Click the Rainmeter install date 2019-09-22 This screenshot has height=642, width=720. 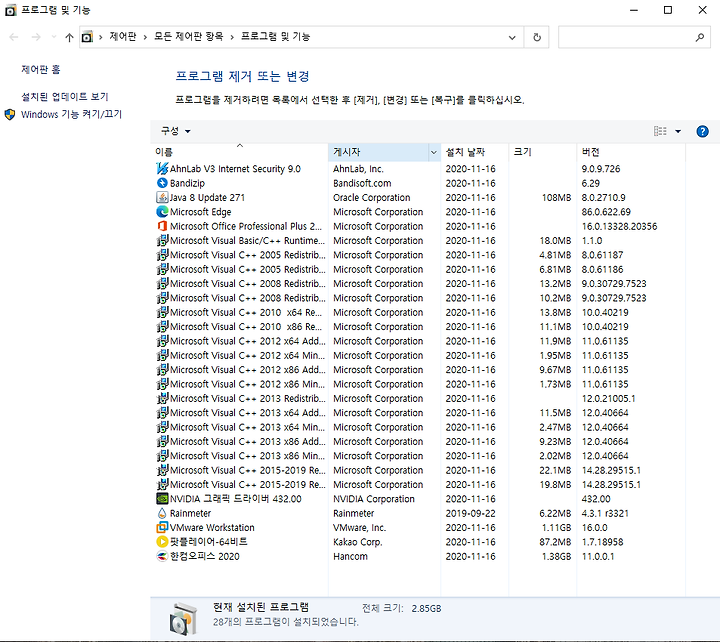pos(470,513)
